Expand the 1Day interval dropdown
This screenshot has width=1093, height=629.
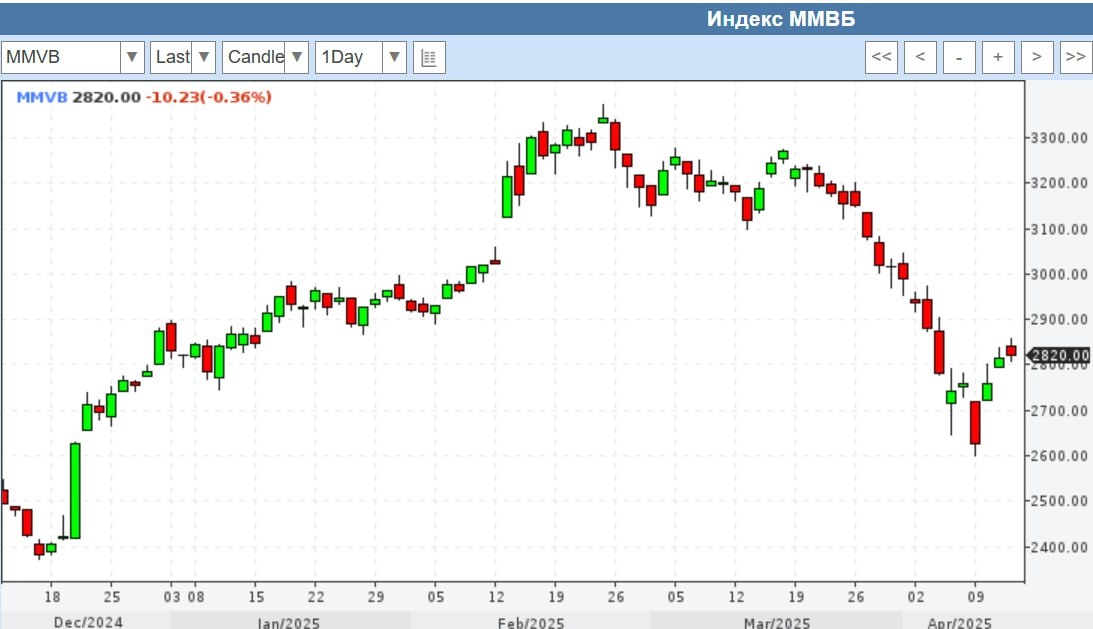coord(394,57)
